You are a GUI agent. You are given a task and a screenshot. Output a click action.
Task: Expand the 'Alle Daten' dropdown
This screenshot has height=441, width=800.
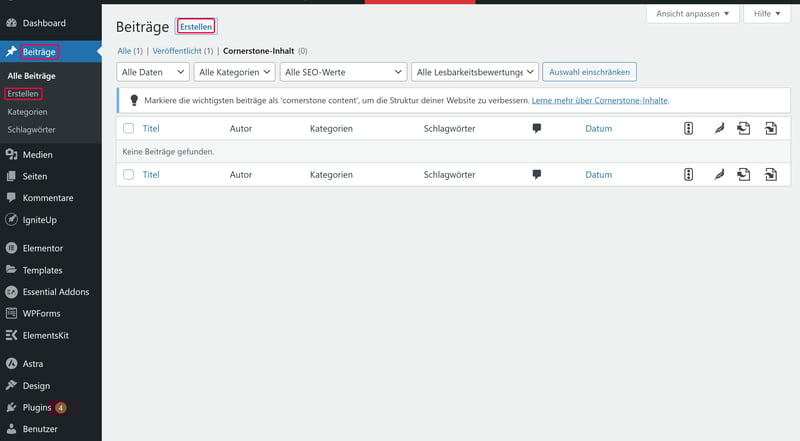(x=153, y=72)
